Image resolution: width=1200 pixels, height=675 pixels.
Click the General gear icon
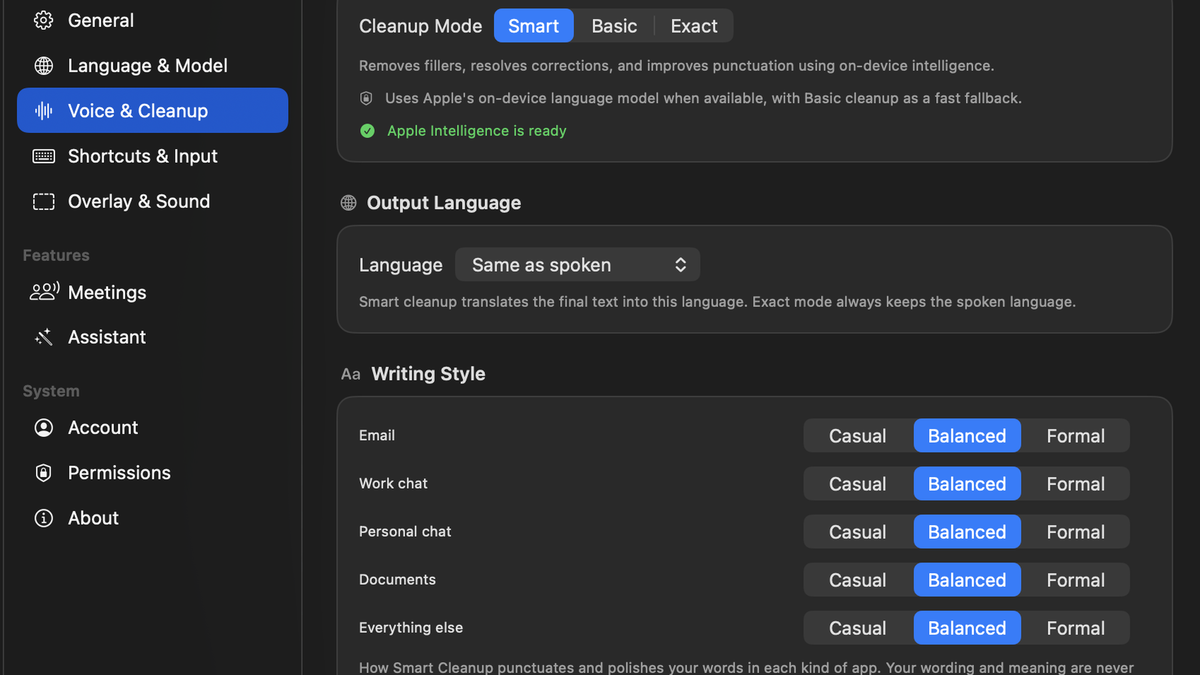click(x=44, y=20)
